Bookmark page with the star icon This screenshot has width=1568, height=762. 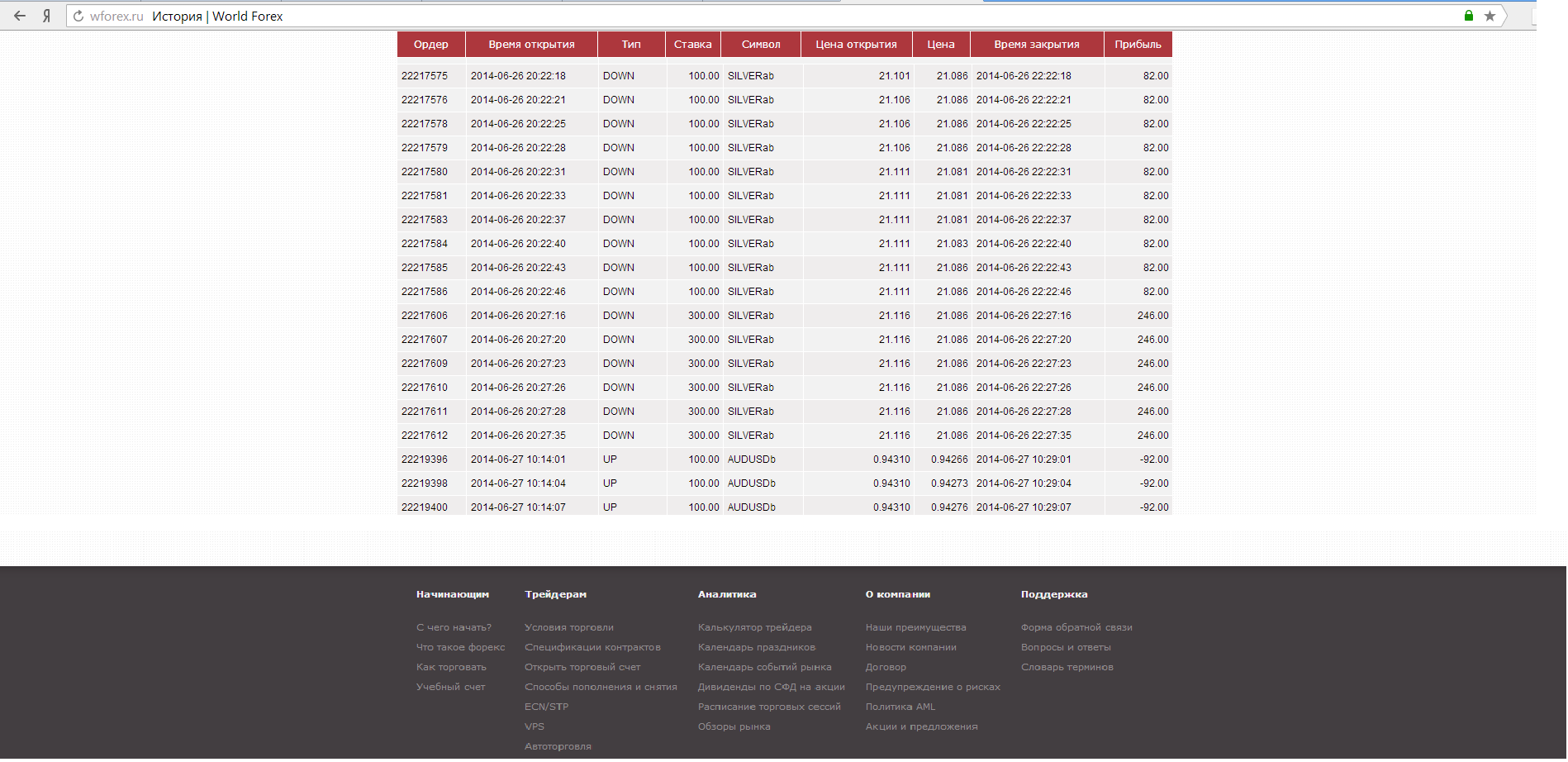pos(1490,16)
